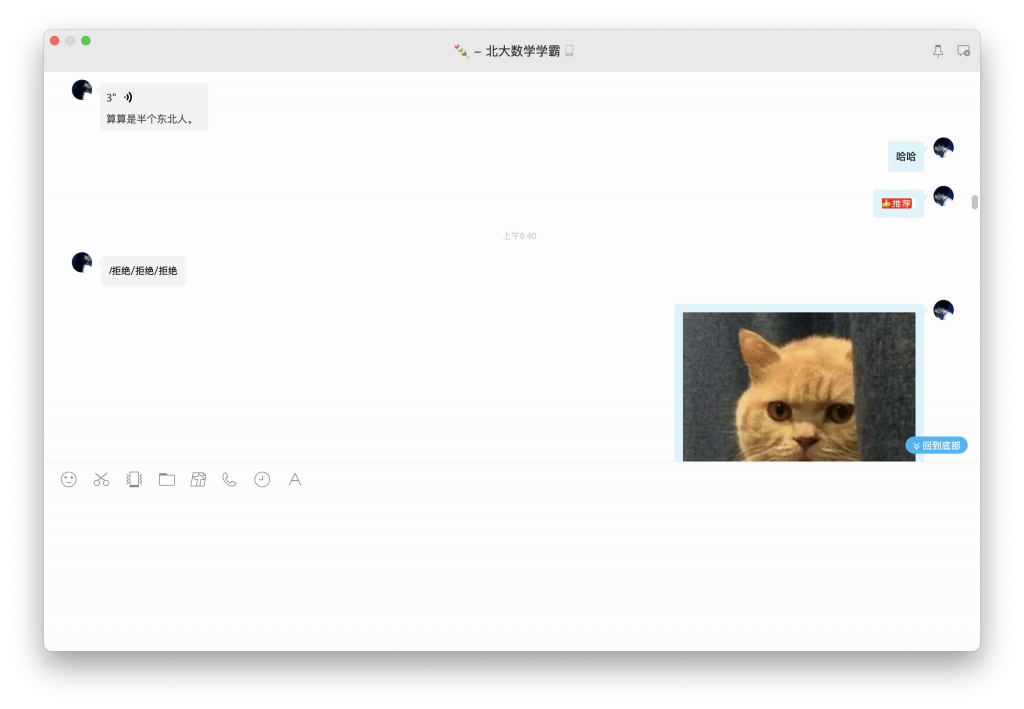Click the green macOS zoom button
This screenshot has height=709, width=1024.
point(86,42)
